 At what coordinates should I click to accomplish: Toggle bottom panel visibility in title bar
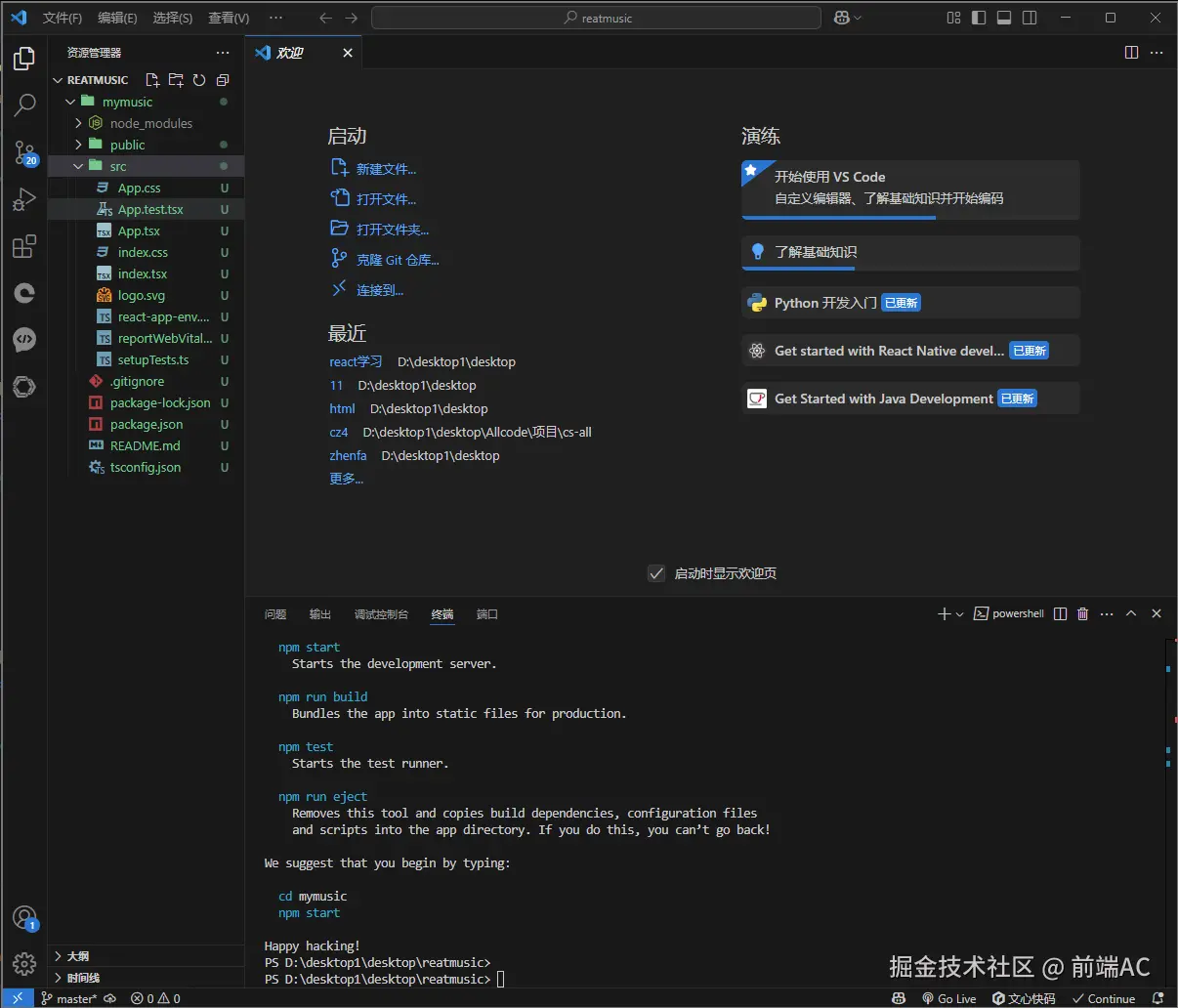tap(1004, 18)
